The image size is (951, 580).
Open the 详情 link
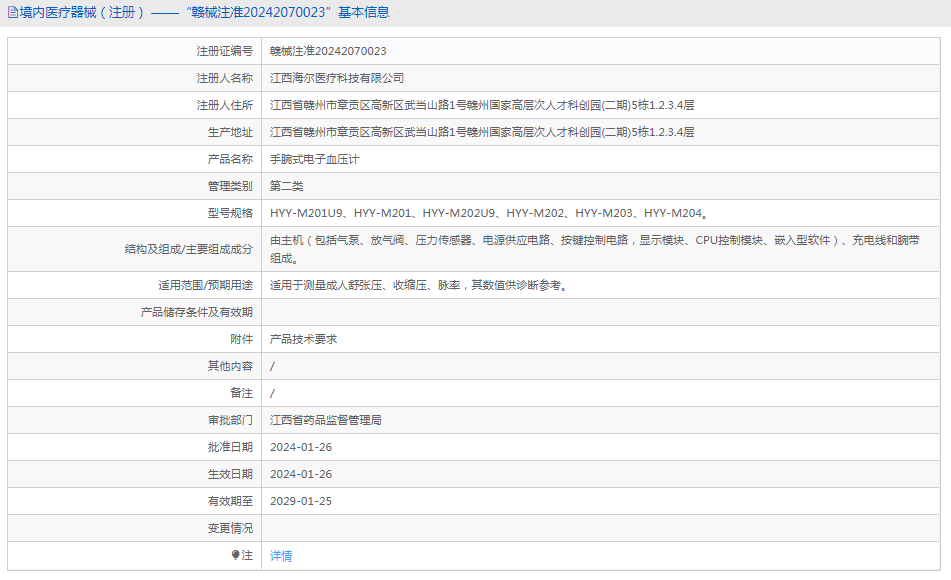tap(281, 556)
